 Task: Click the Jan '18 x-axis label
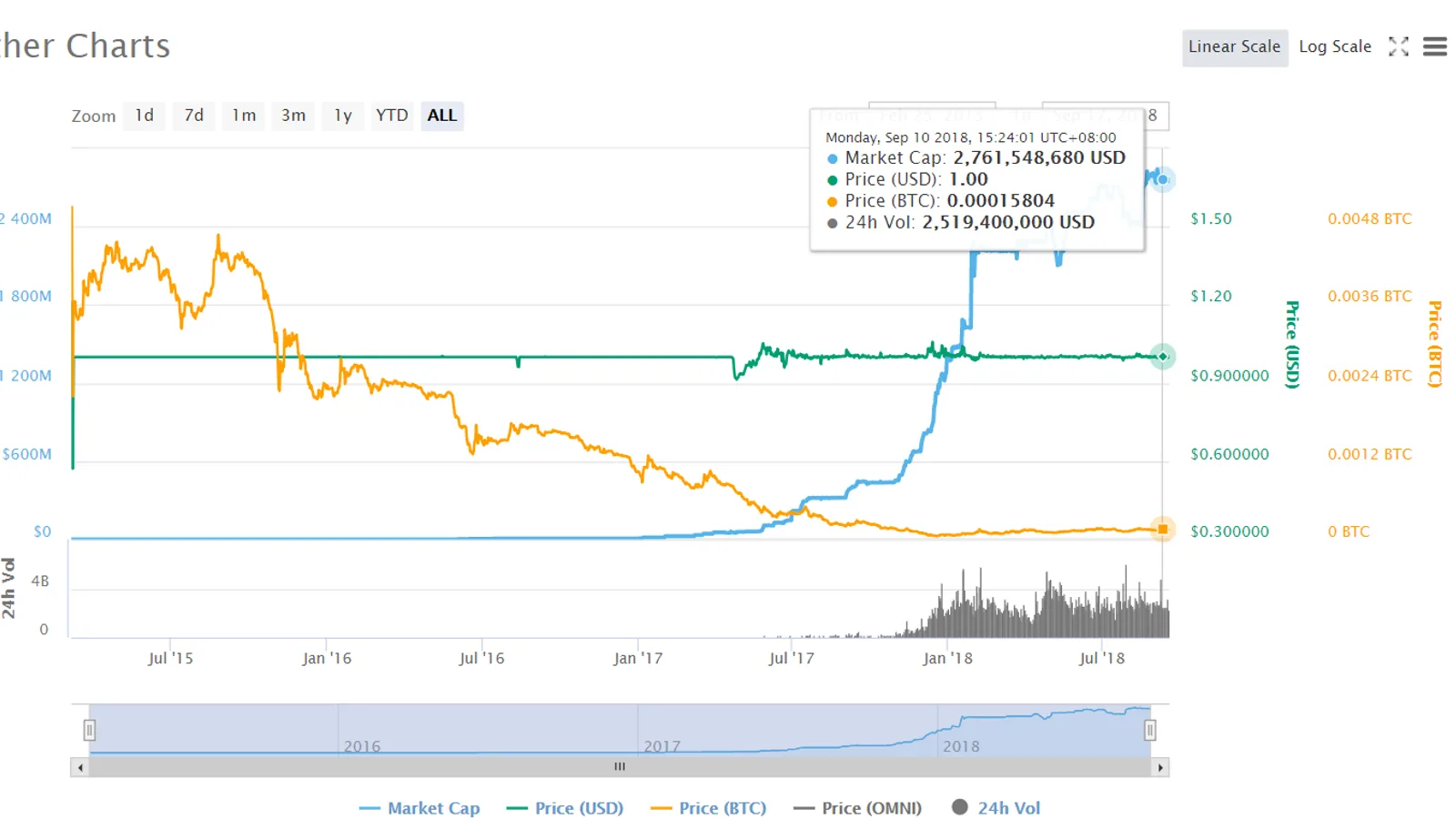pyautogui.click(x=947, y=658)
